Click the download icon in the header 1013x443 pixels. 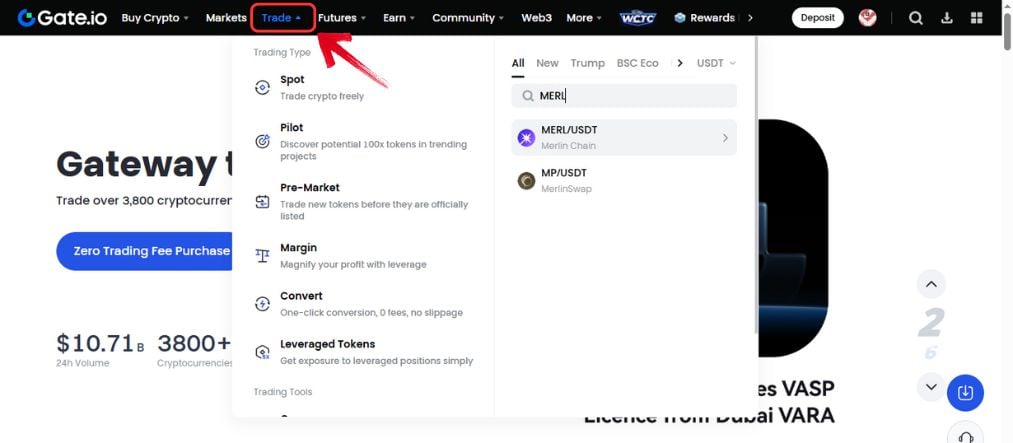(x=946, y=18)
